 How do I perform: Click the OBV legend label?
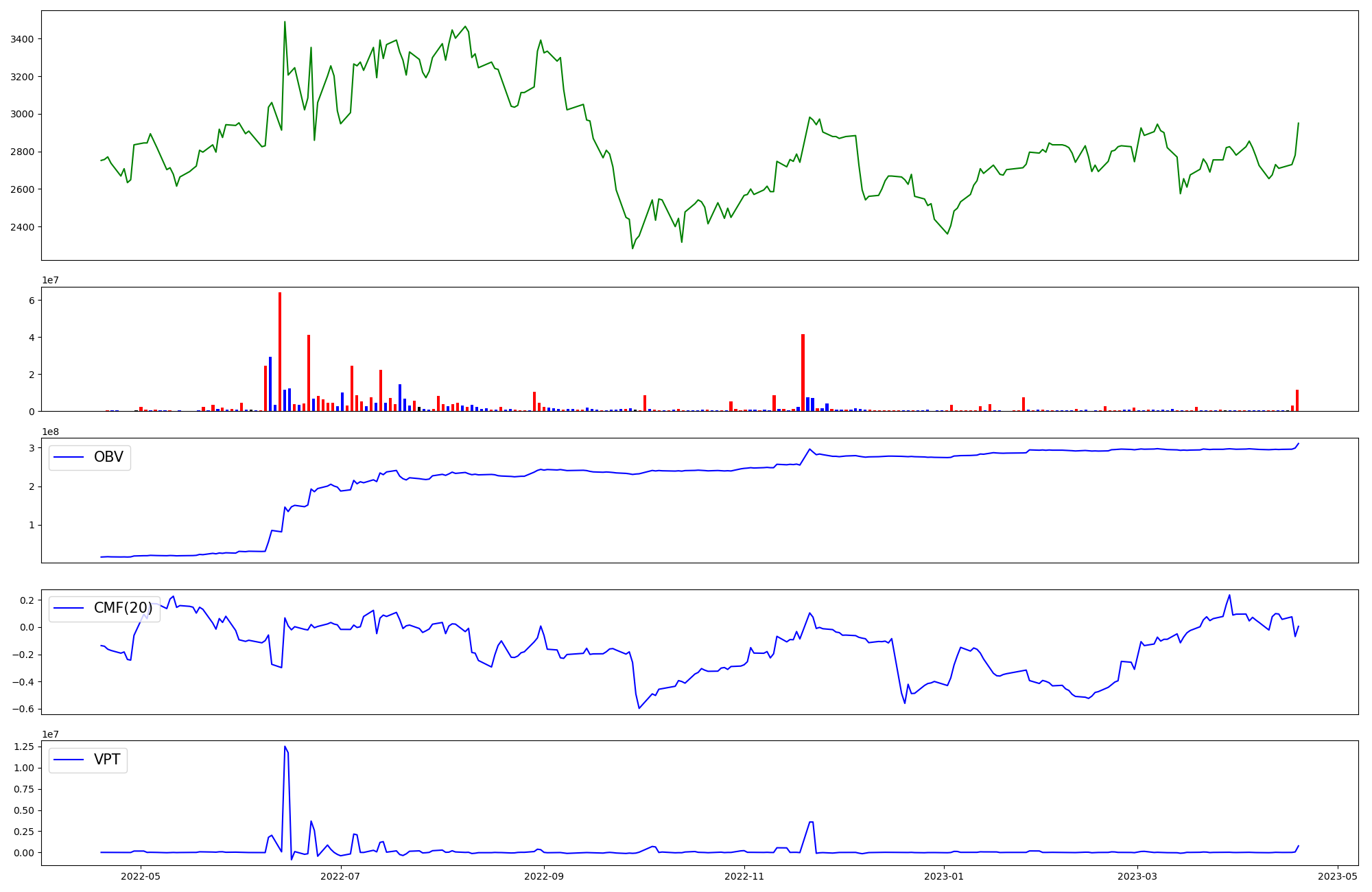tap(108, 458)
